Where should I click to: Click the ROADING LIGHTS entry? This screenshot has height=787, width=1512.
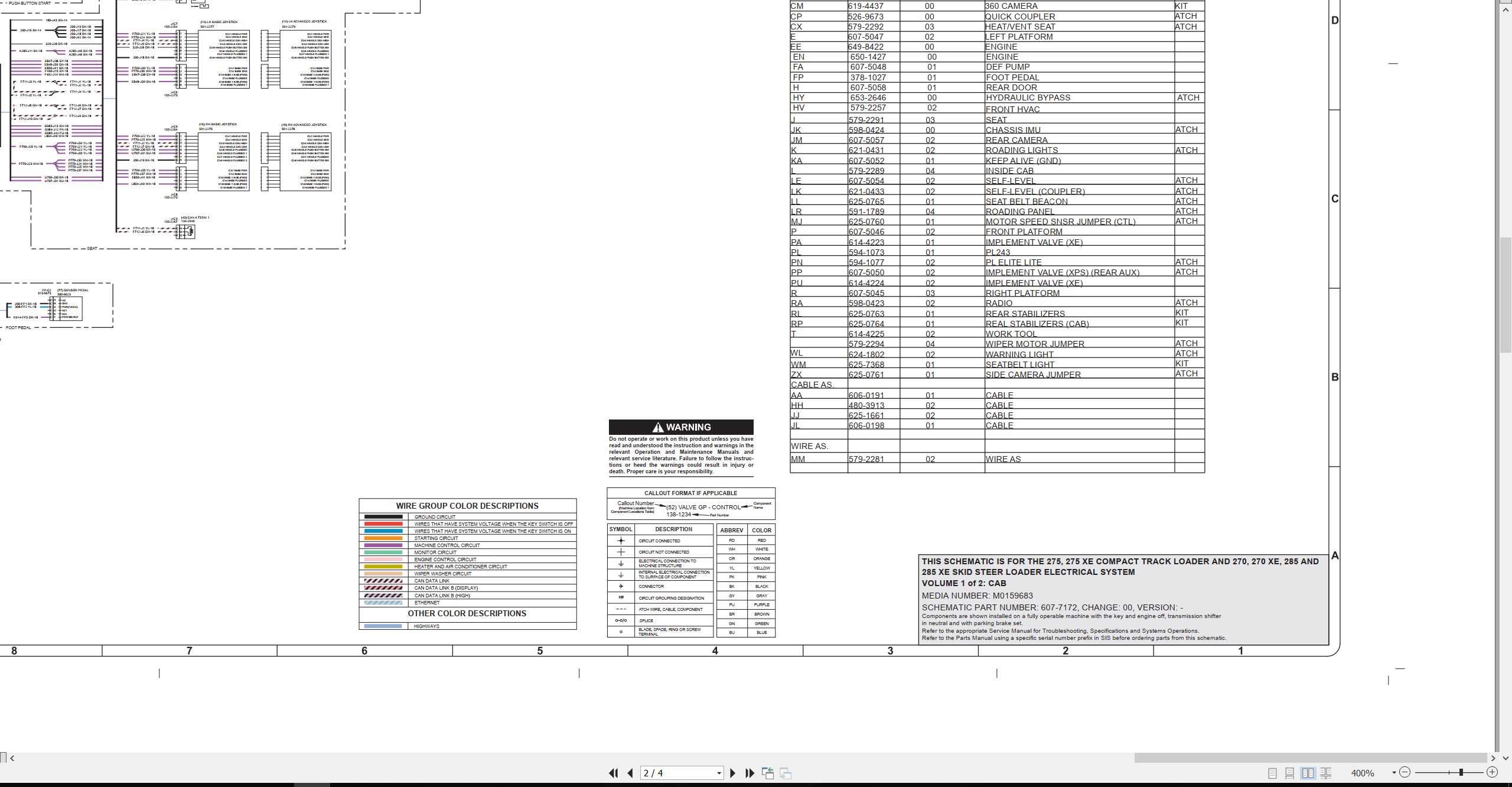click(x=1022, y=150)
